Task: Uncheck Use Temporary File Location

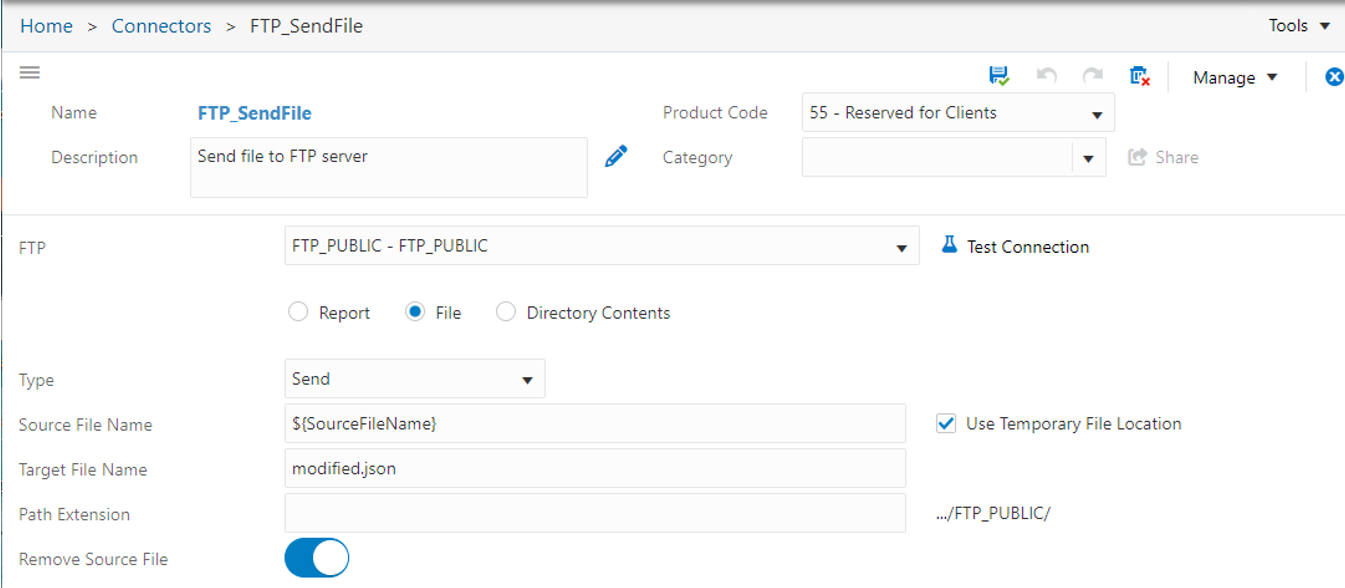Action: (x=945, y=423)
